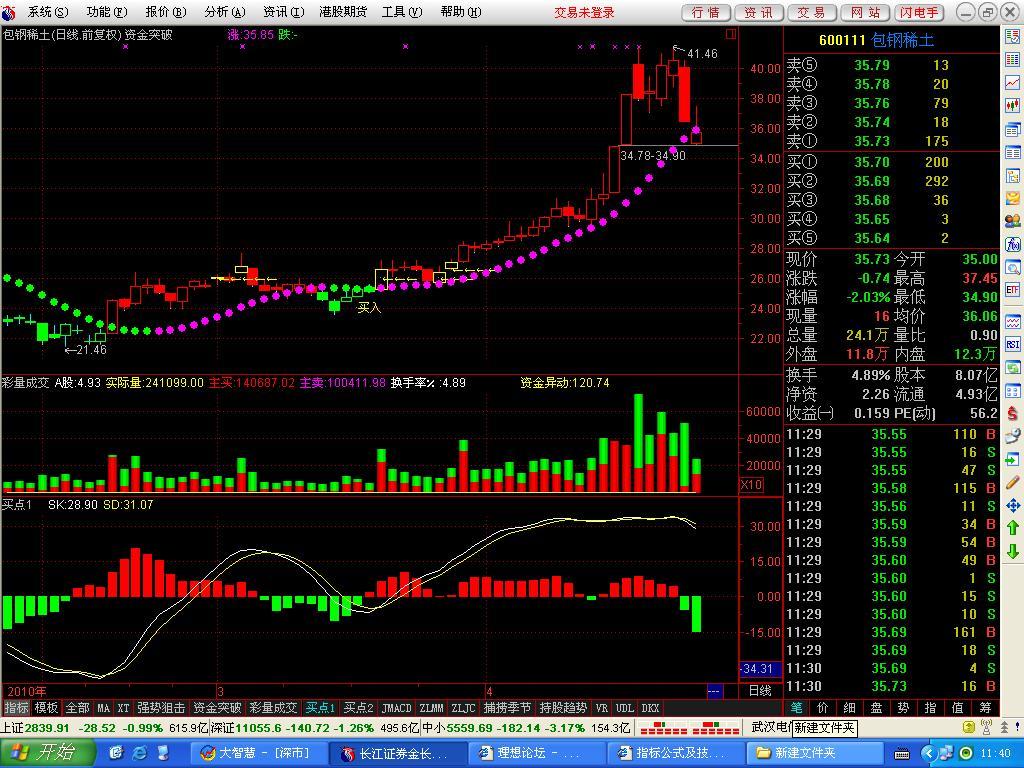Open the 日线 period selector
This screenshot has height=768, width=1024.
click(x=760, y=691)
